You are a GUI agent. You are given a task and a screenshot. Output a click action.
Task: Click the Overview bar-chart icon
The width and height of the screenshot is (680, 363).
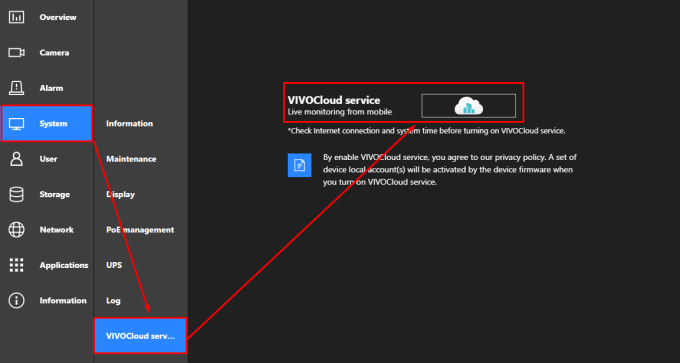click(x=16, y=17)
